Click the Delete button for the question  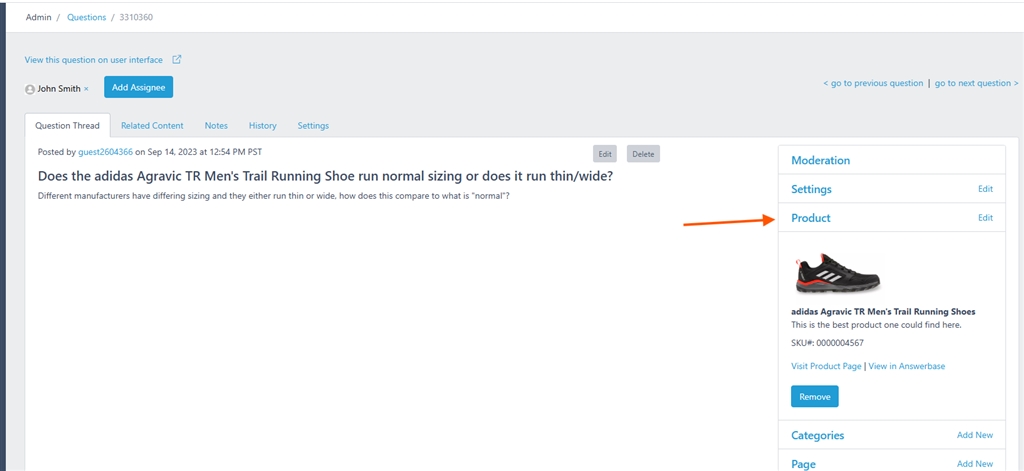pyautogui.click(x=643, y=154)
